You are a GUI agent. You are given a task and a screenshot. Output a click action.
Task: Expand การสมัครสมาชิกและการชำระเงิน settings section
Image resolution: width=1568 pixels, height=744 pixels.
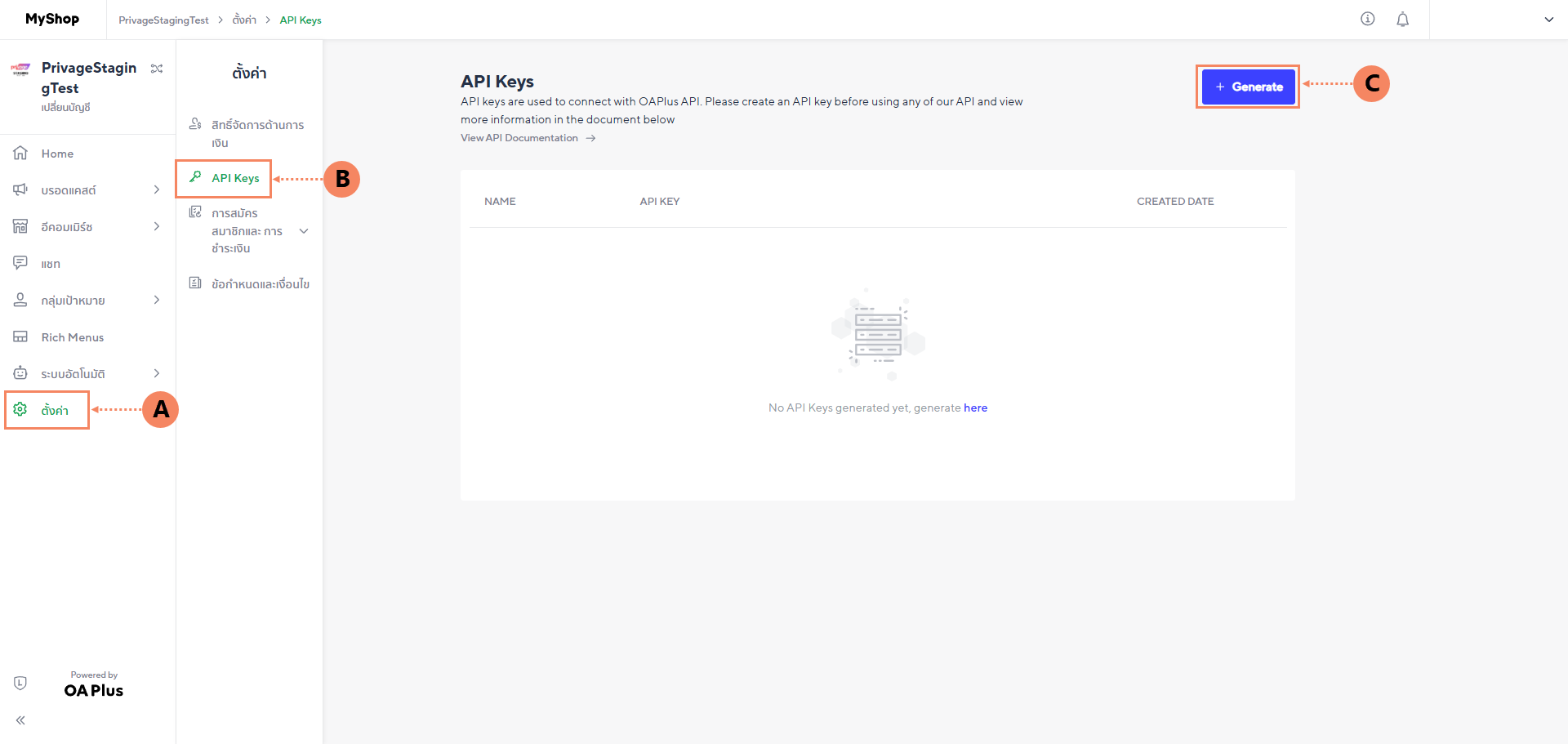pyautogui.click(x=304, y=231)
